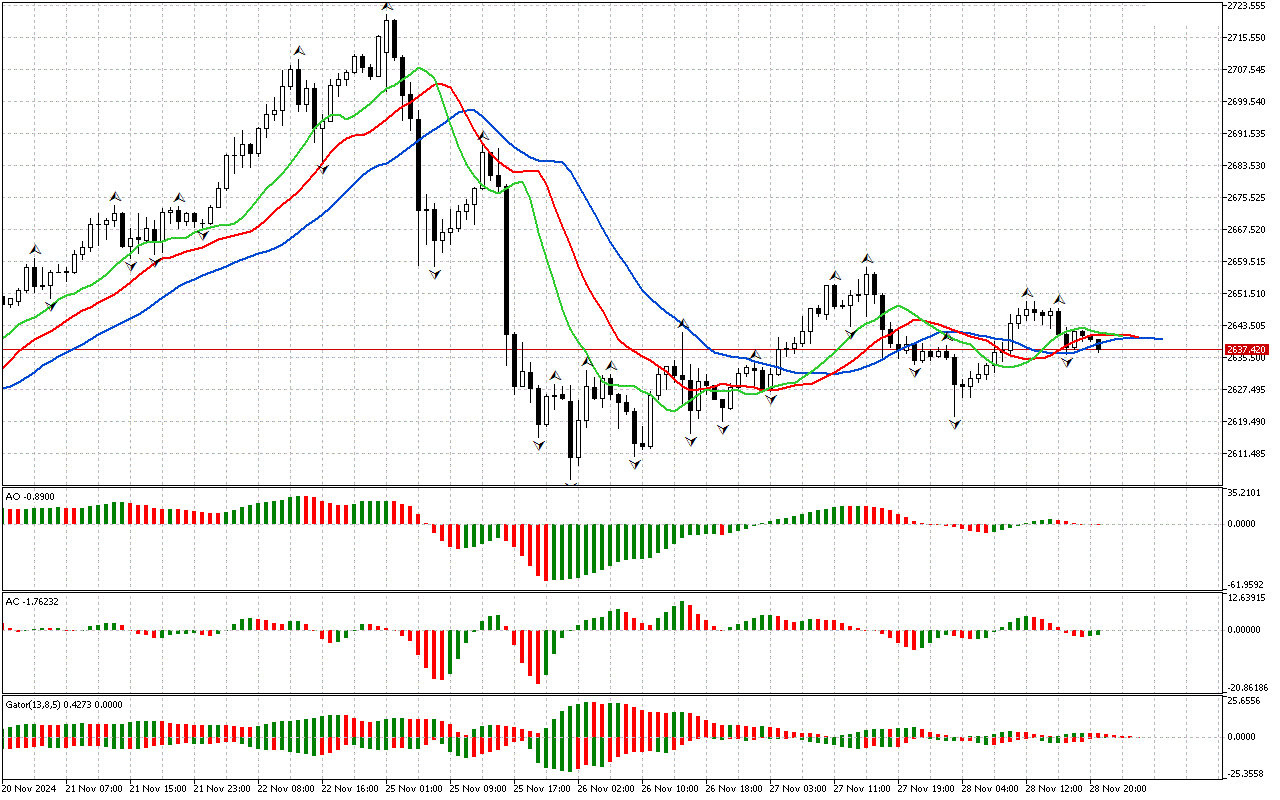Select the Gator scale minimum -25.3559
Image resolution: width=1280 pixels, height=800 pixels.
click(1246, 774)
